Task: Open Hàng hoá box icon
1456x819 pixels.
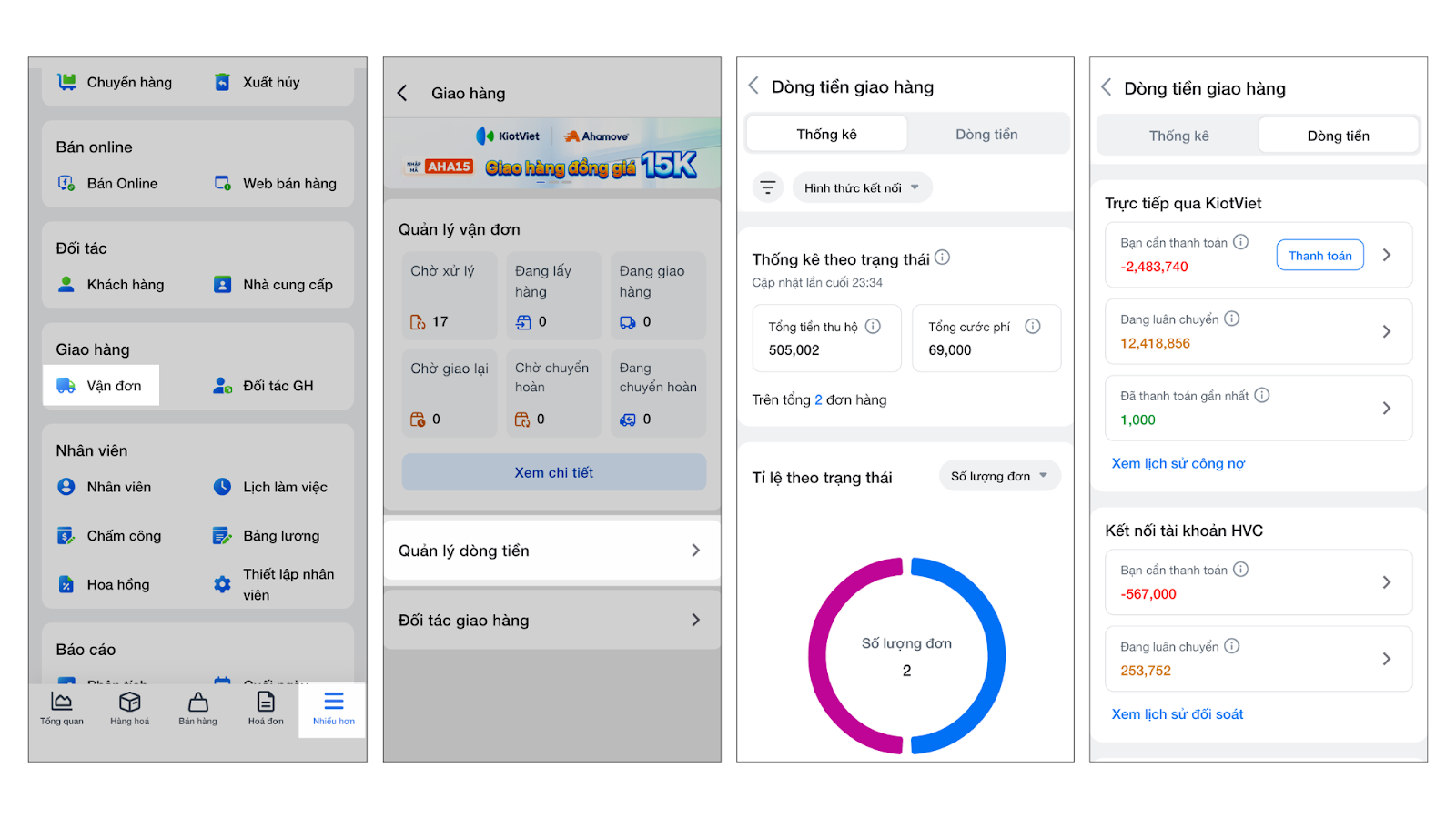Action: [129, 702]
